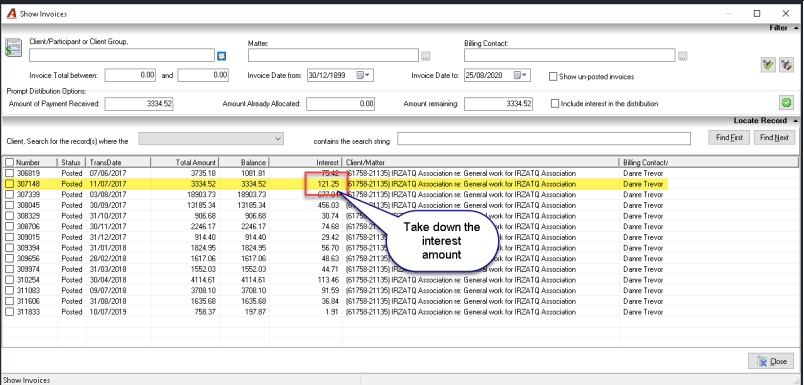Close the Show Invoices dialog with Close button

771,361
